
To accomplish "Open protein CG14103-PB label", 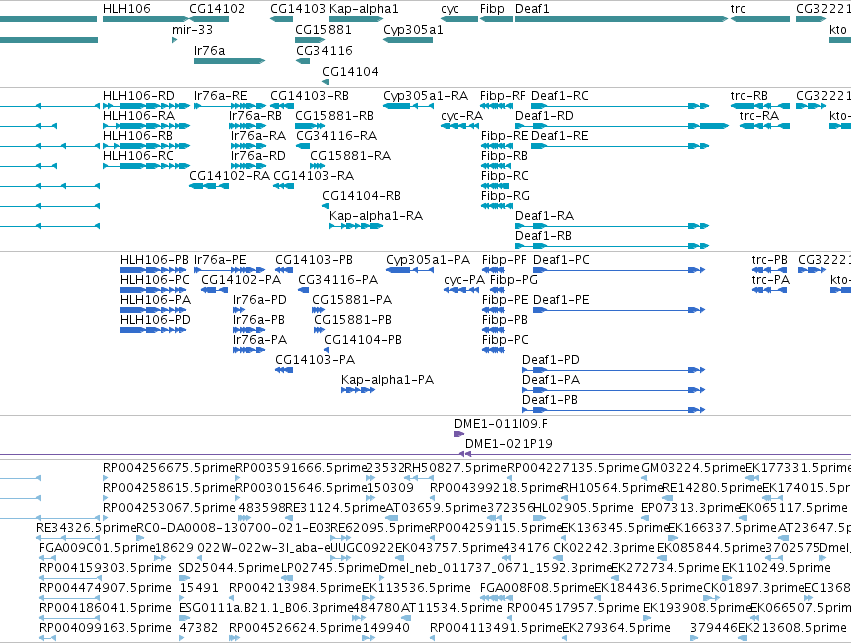I will click(314, 260).
